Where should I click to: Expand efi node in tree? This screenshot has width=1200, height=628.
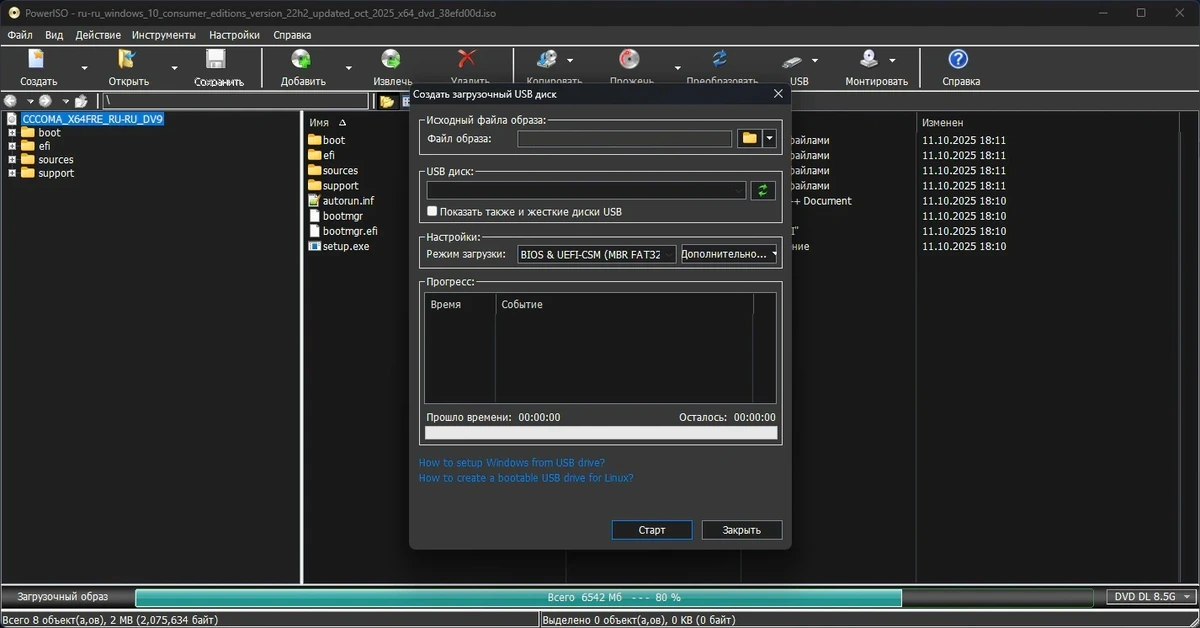point(12,146)
